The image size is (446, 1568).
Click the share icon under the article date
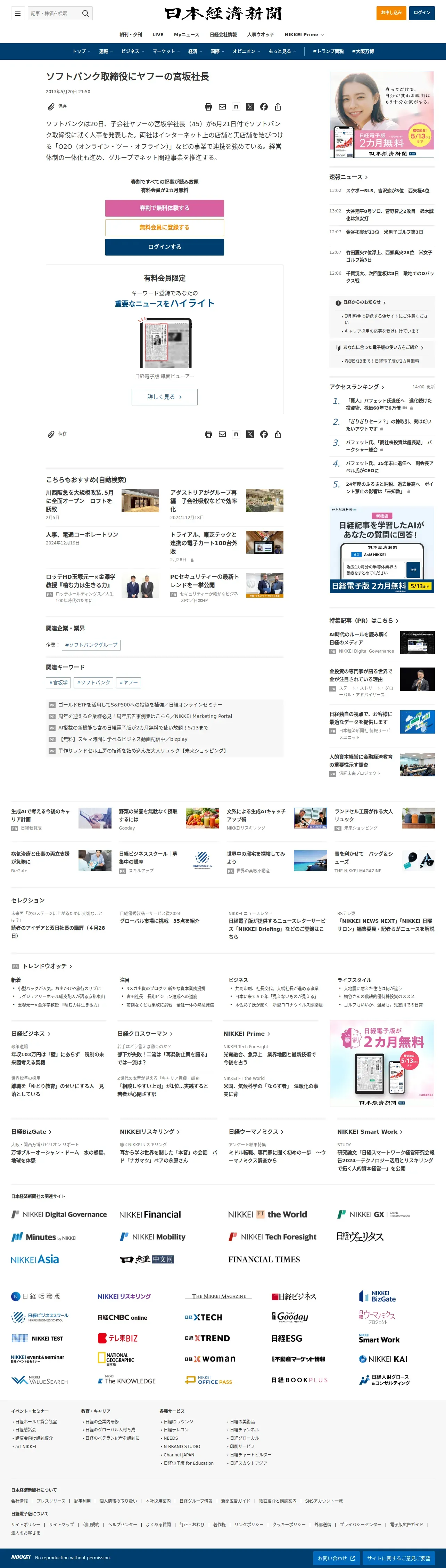(x=278, y=106)
